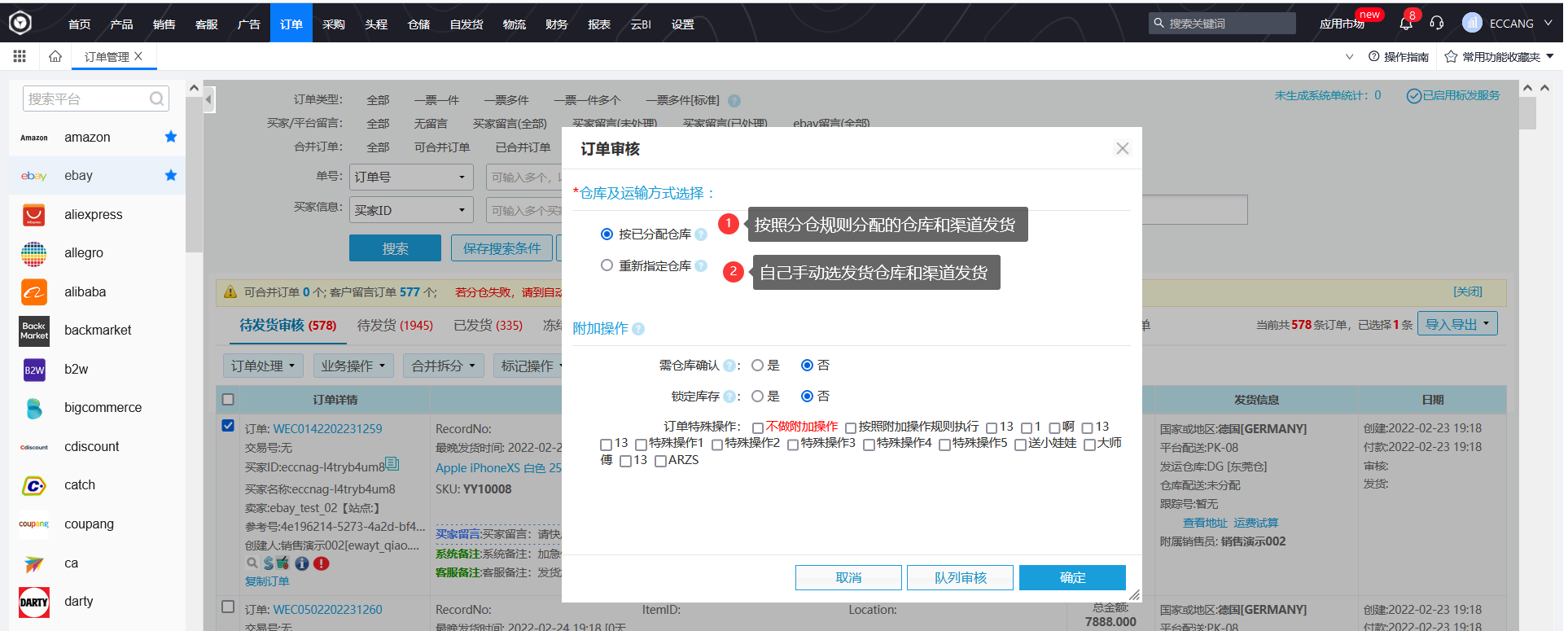Open customer service headset icon
The width and height of the screenshot is (1568, 631).
1437,24
